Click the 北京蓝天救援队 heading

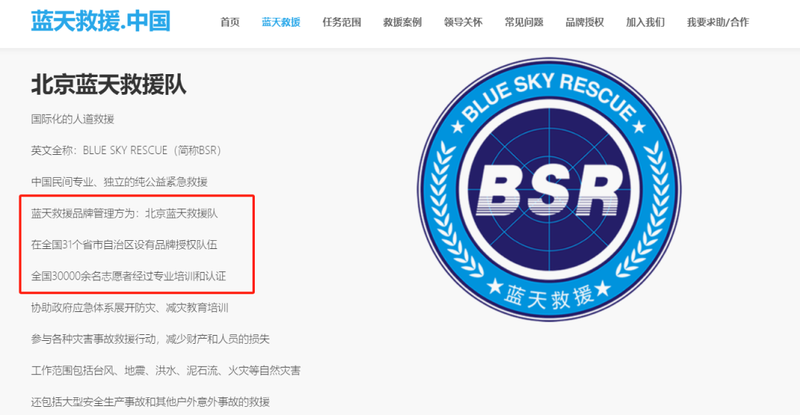[109, 85]
